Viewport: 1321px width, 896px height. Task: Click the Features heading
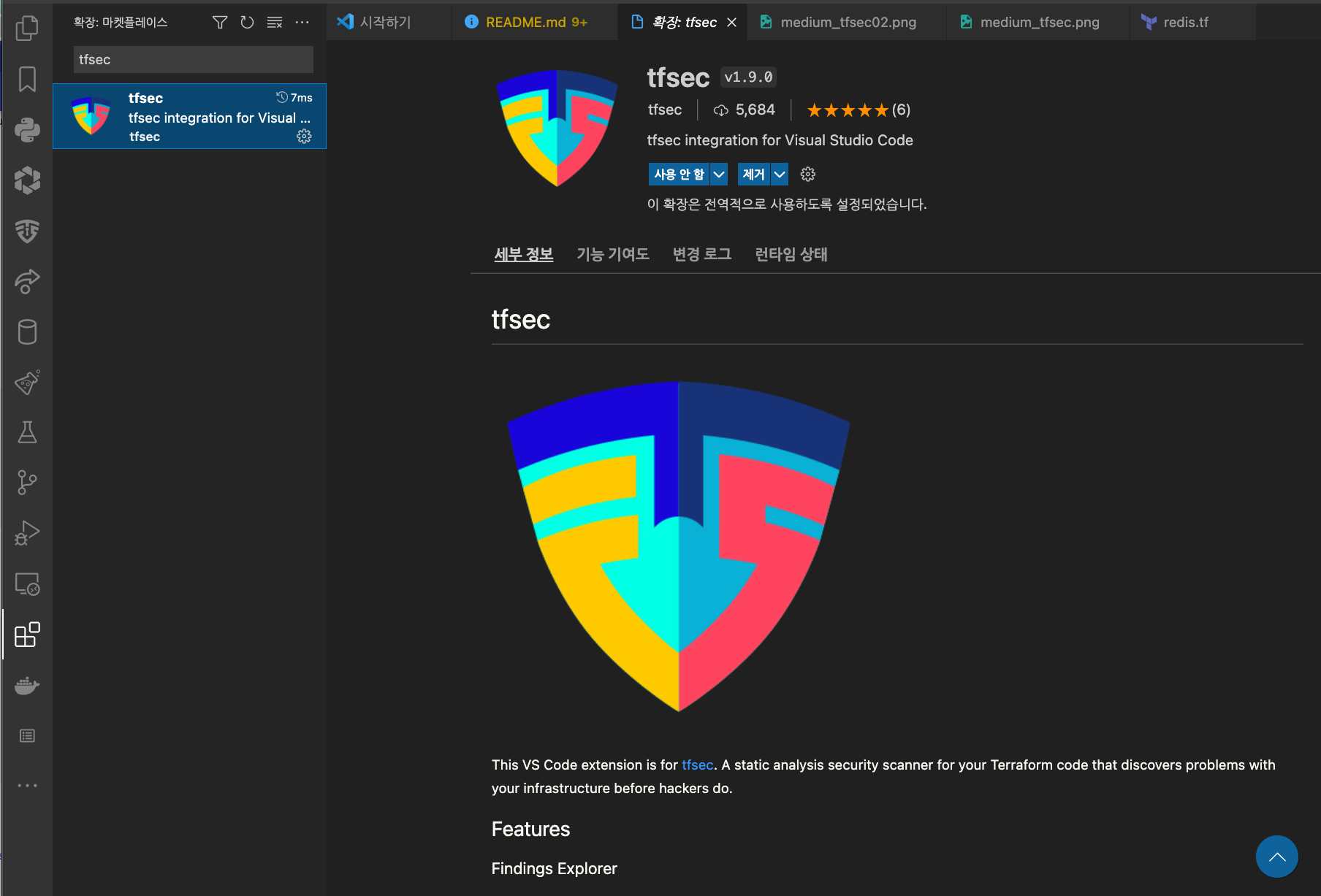click(x=530, y=830)
